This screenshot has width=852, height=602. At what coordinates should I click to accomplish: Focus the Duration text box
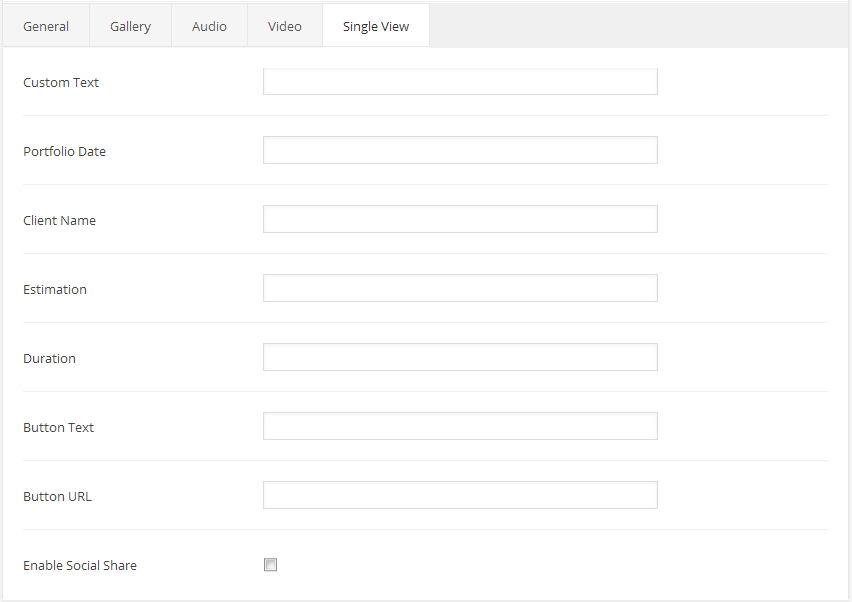(460, 357)
